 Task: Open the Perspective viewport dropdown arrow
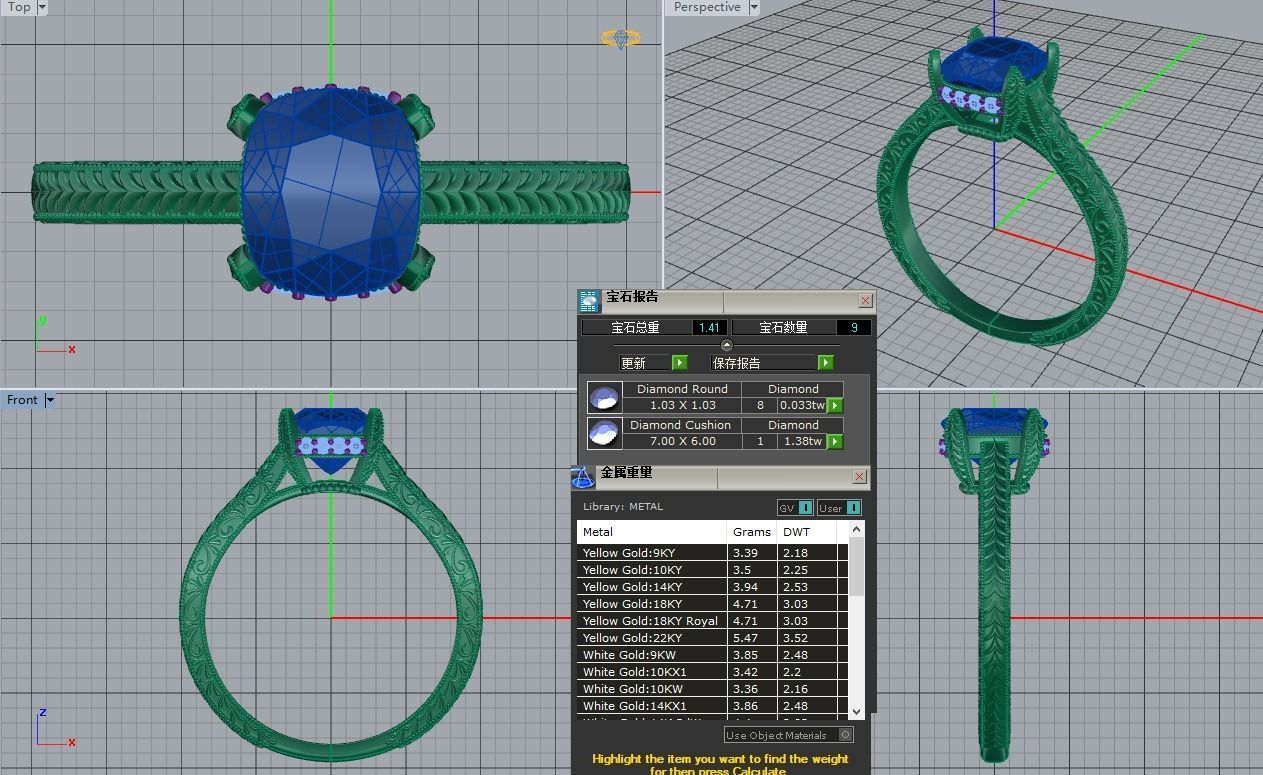click(x=754, y=7)
